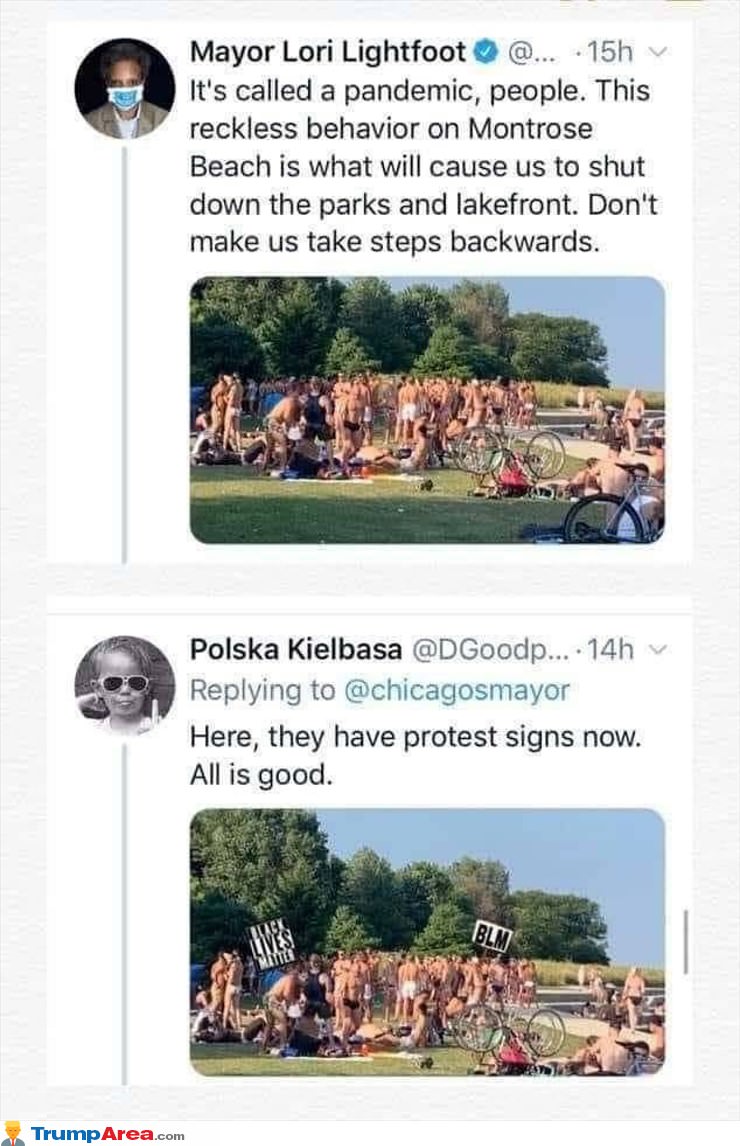Viewport: 740px width, 1146px height.
Task: View the edited photo with protest signs
Action: point(427,942)
